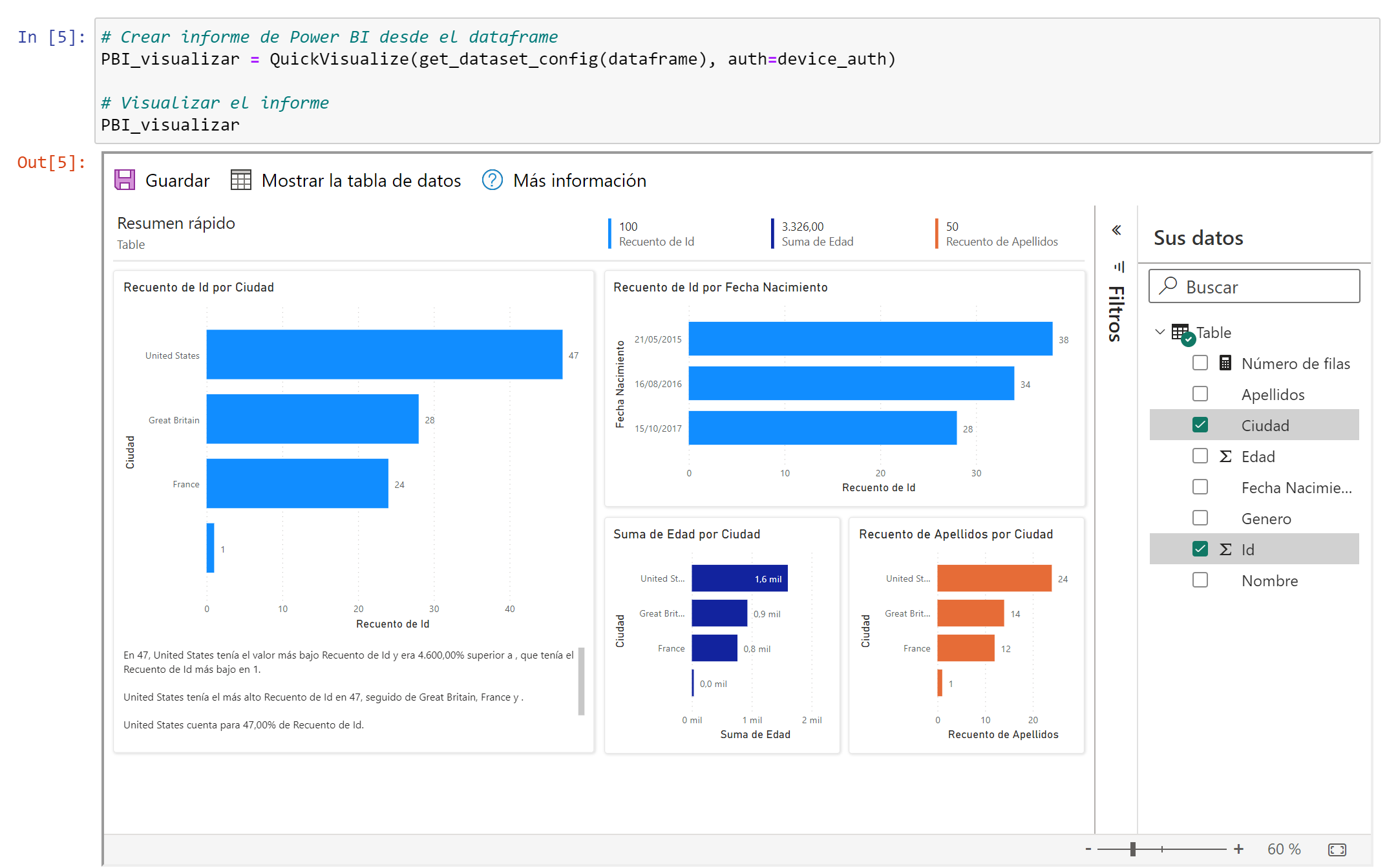
Task: Click the Guardar save icon
Action: (125, 180)
